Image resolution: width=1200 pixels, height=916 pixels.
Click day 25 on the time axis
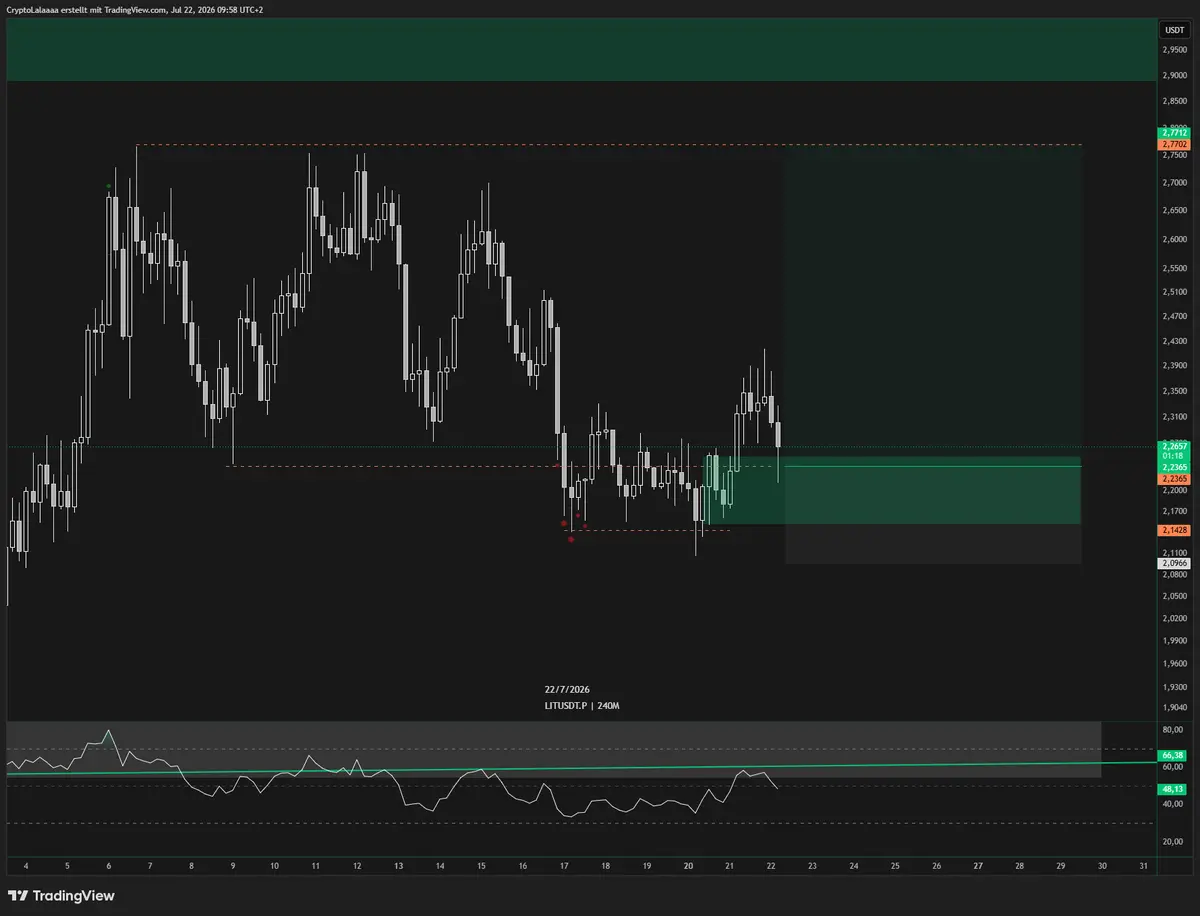click(x=895, y=866)
